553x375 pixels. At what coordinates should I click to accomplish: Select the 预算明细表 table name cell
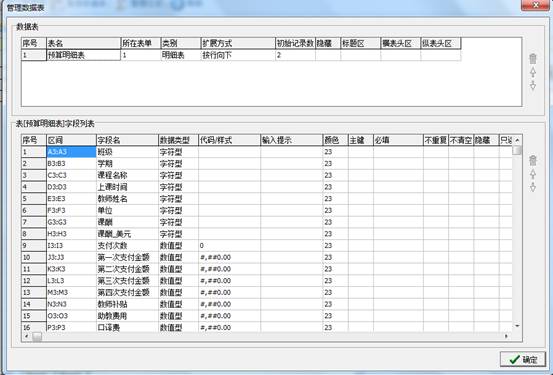point(83,55)
